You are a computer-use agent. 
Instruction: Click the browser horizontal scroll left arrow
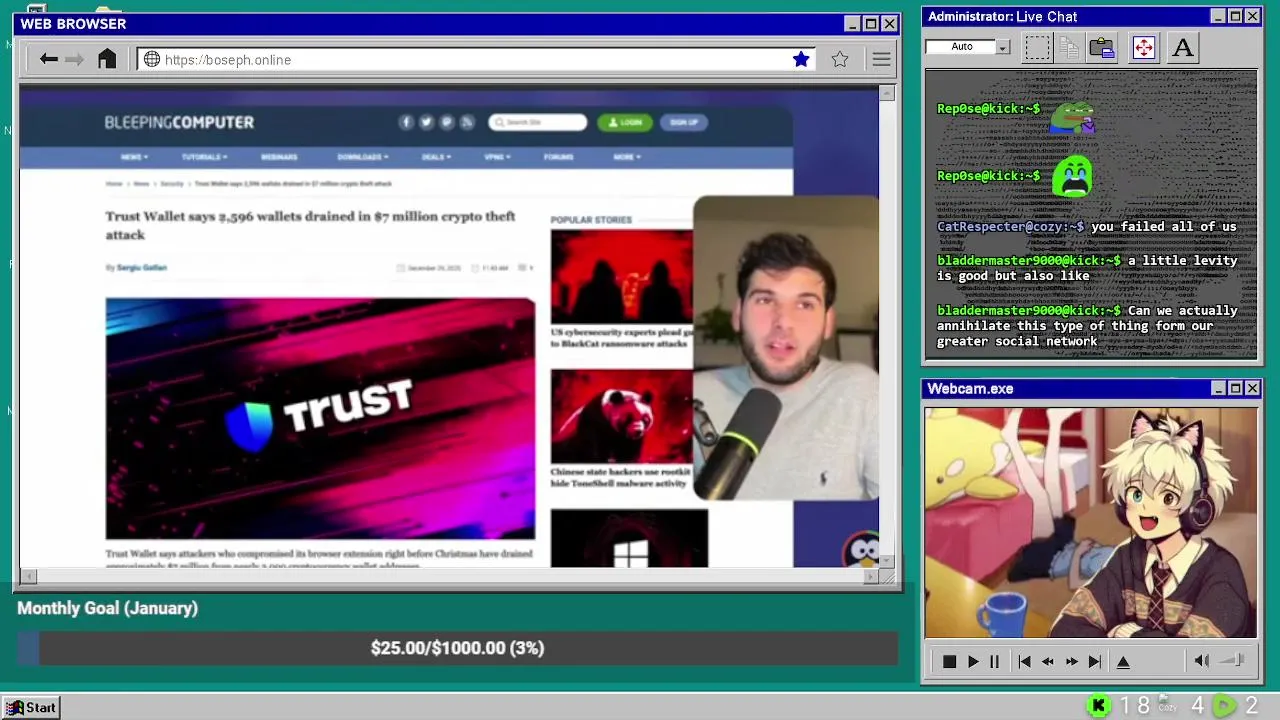coord(27,576)
